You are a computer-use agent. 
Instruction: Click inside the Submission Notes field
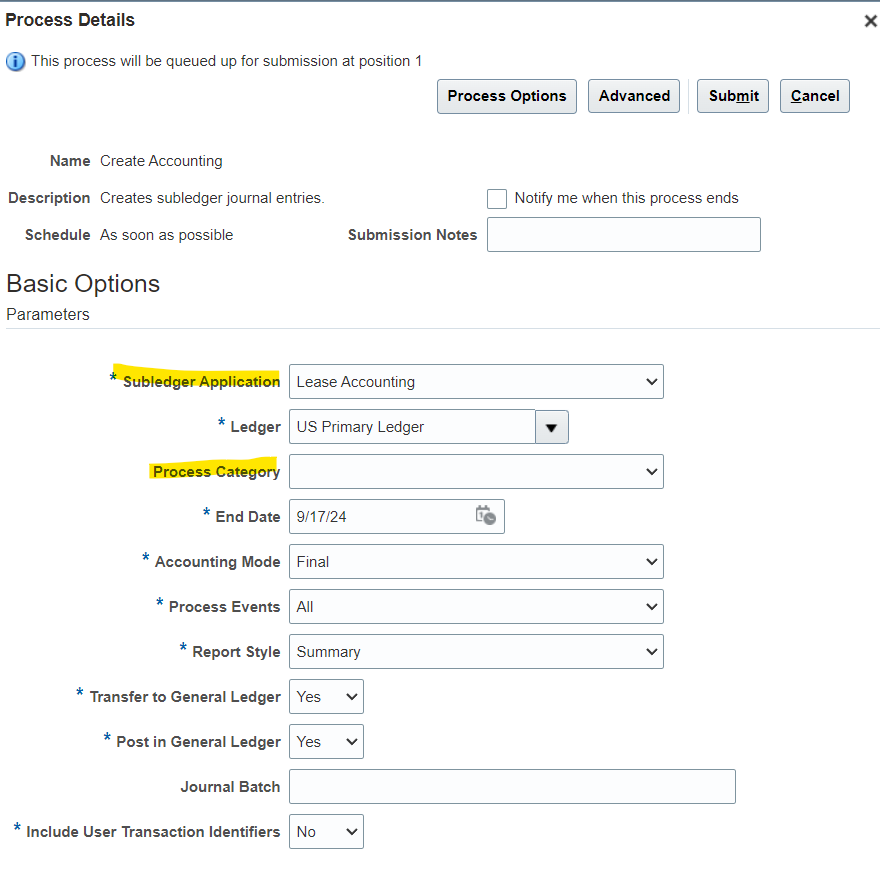(623, 234)
